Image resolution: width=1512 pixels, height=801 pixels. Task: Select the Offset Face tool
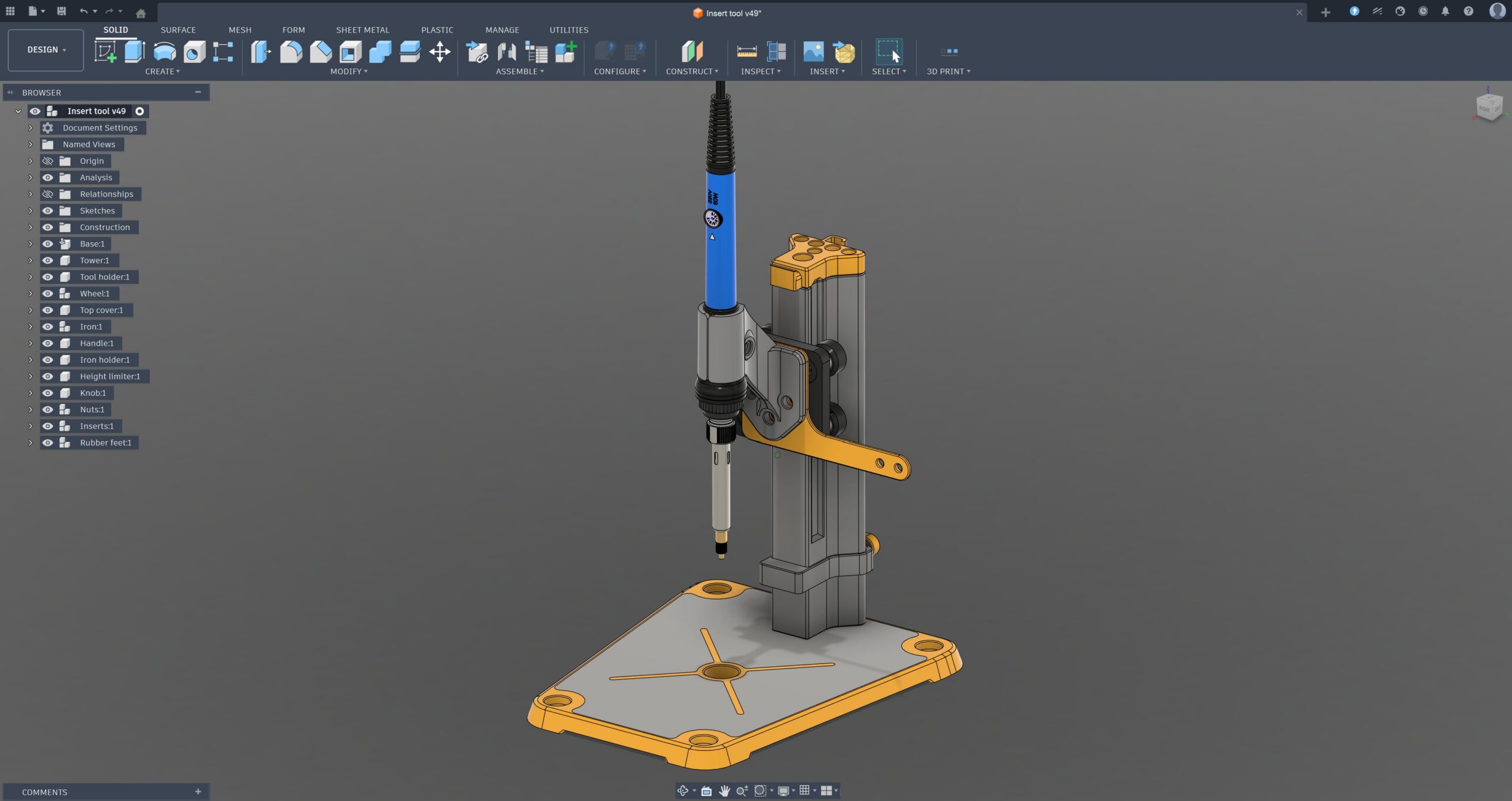point(410,52)
